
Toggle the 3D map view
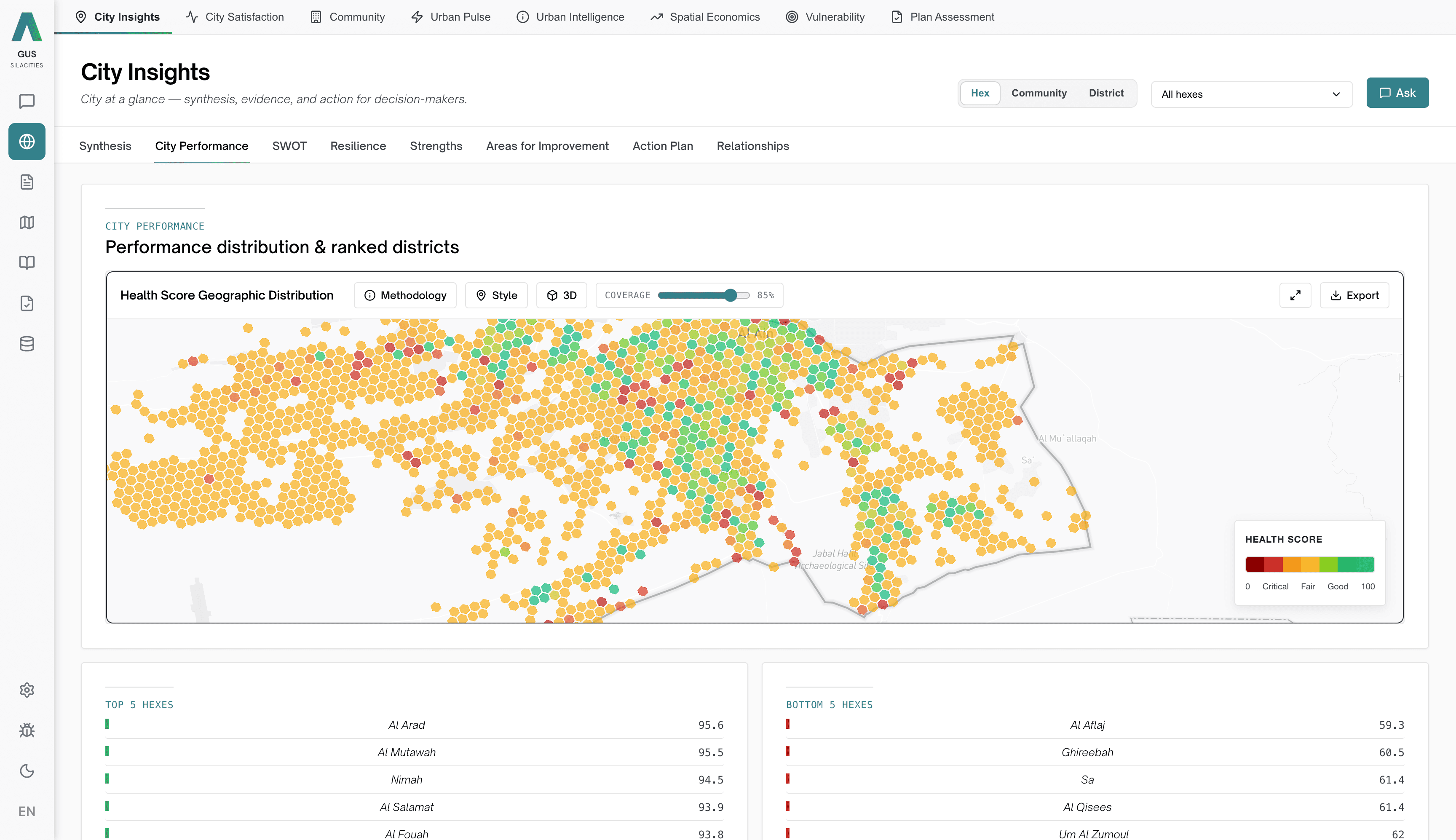pos(561,295)
